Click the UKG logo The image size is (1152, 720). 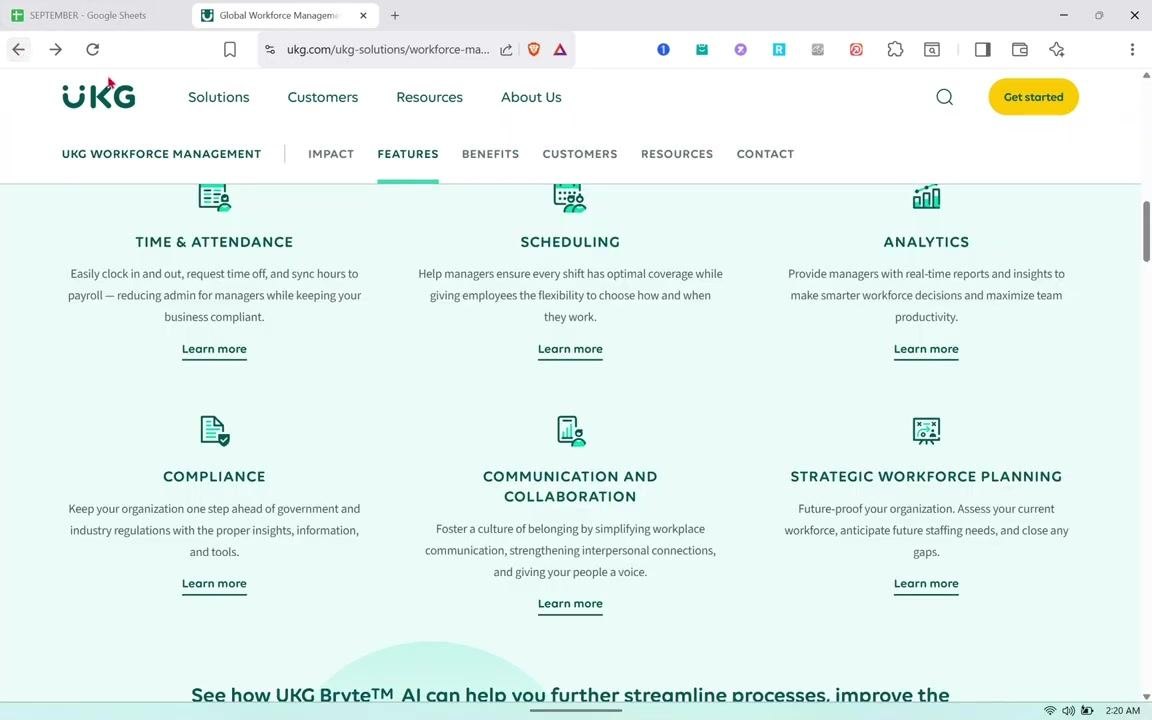(98, 96)
